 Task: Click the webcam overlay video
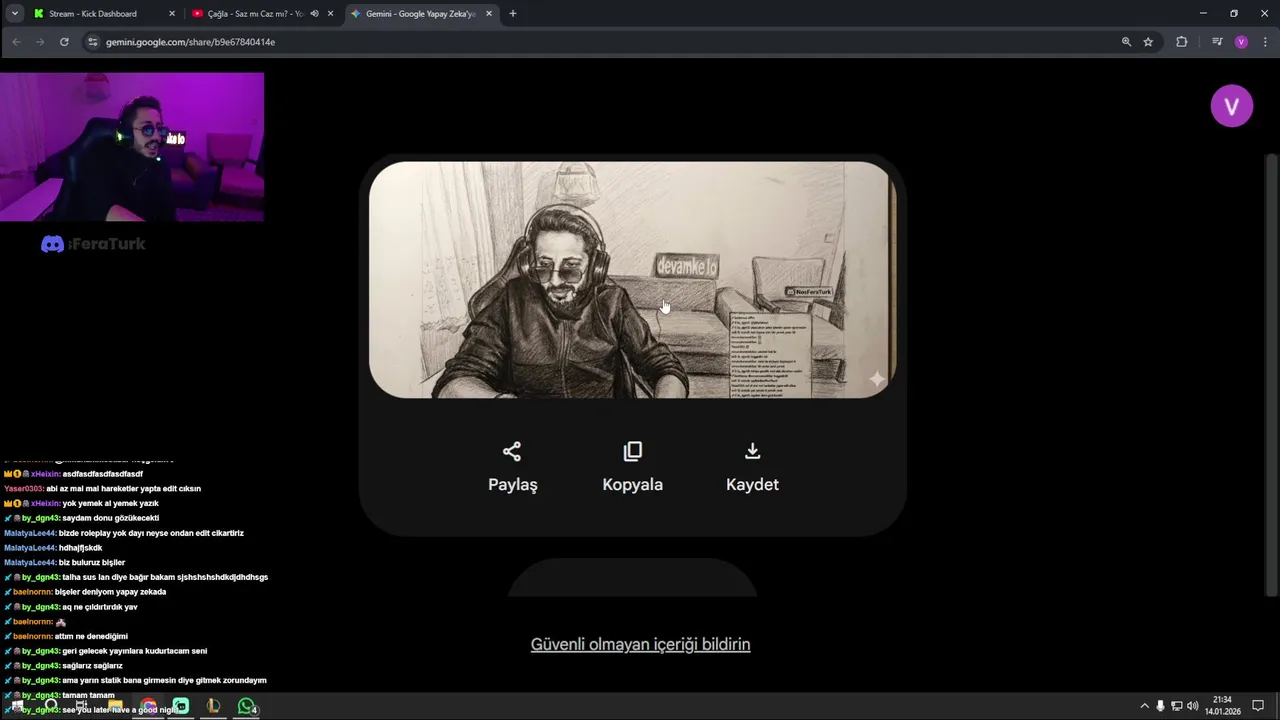pyautogui.click(x=132, y=147)
